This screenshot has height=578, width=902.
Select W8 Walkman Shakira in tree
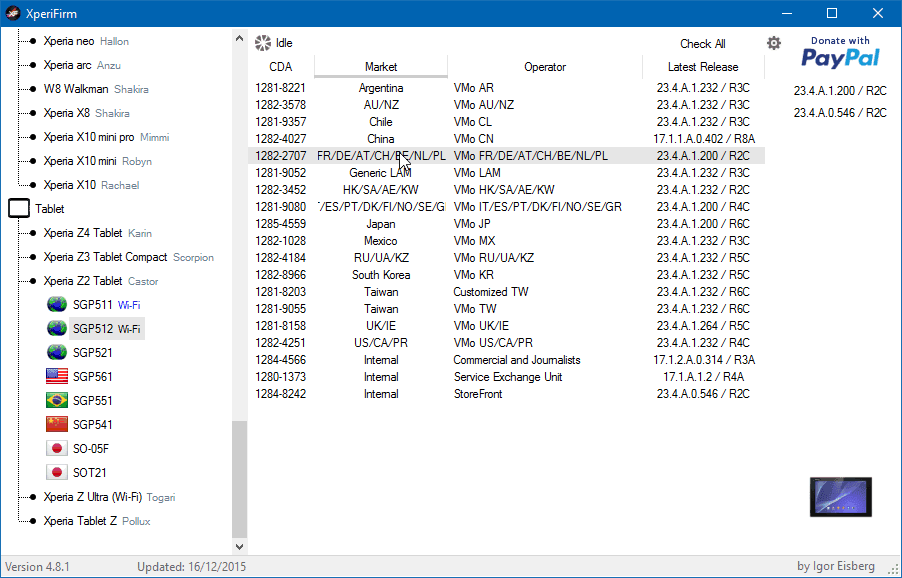pos(96,89)
